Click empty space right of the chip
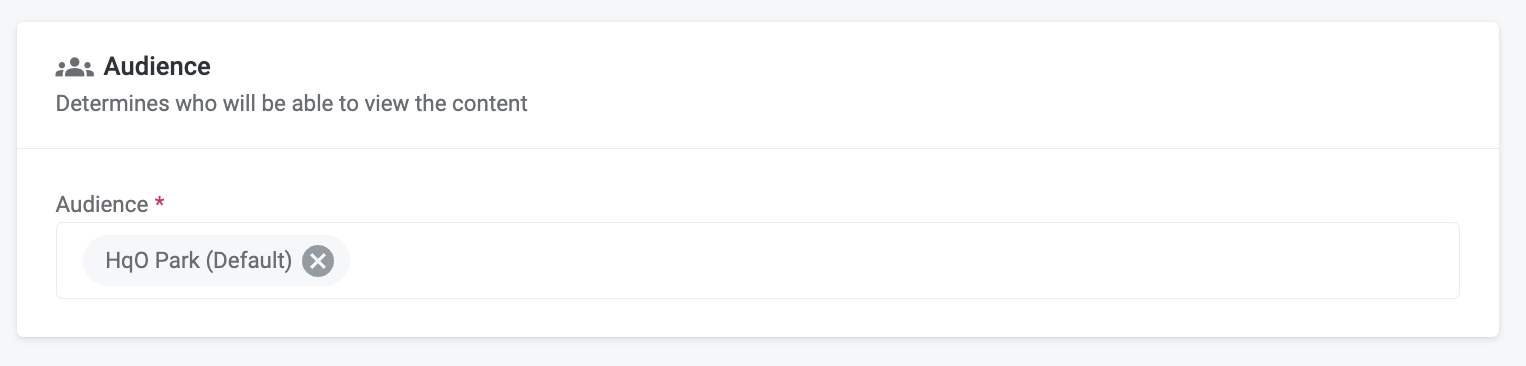The image size is (1526, 366). [900, 260]
